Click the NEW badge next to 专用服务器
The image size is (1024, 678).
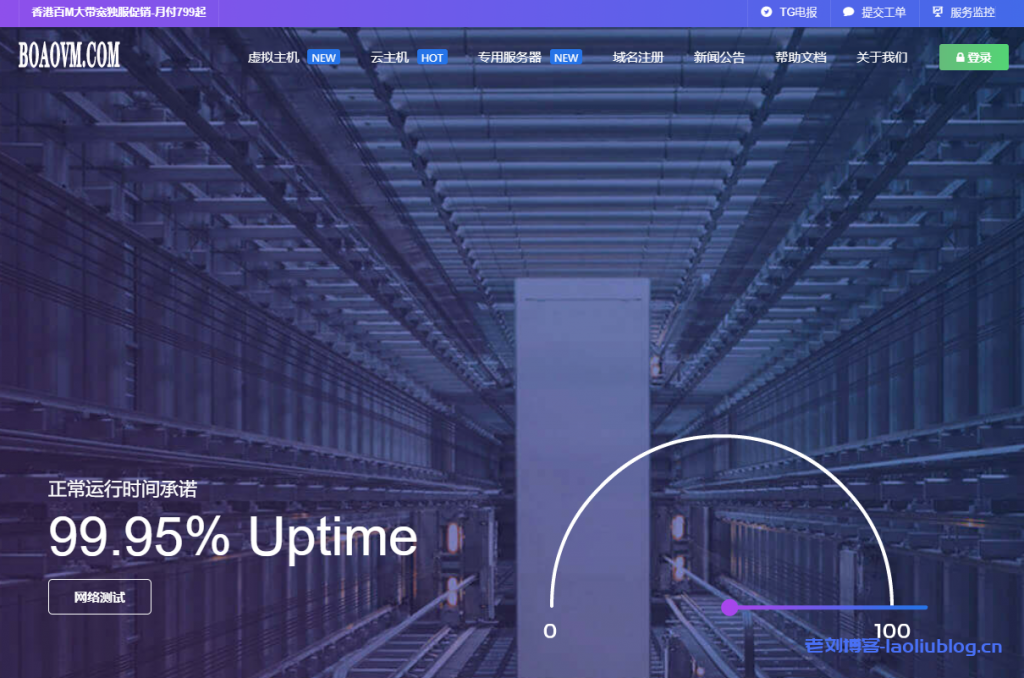pos(566,58)
